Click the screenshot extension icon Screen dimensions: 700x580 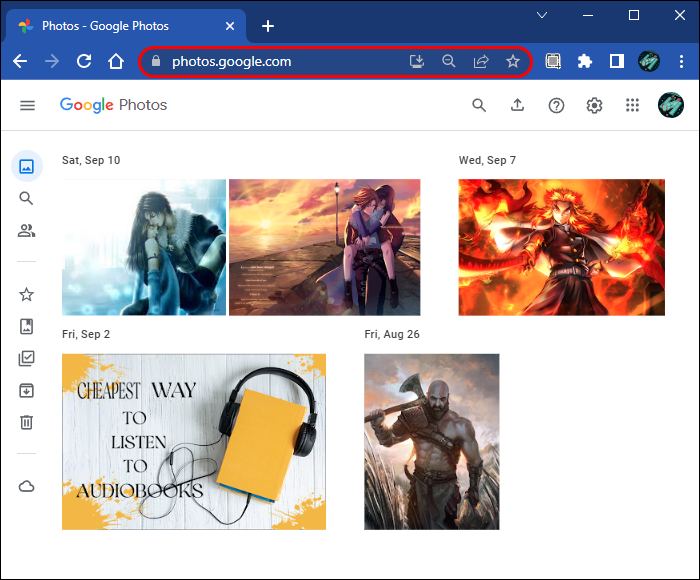[553, 61]
